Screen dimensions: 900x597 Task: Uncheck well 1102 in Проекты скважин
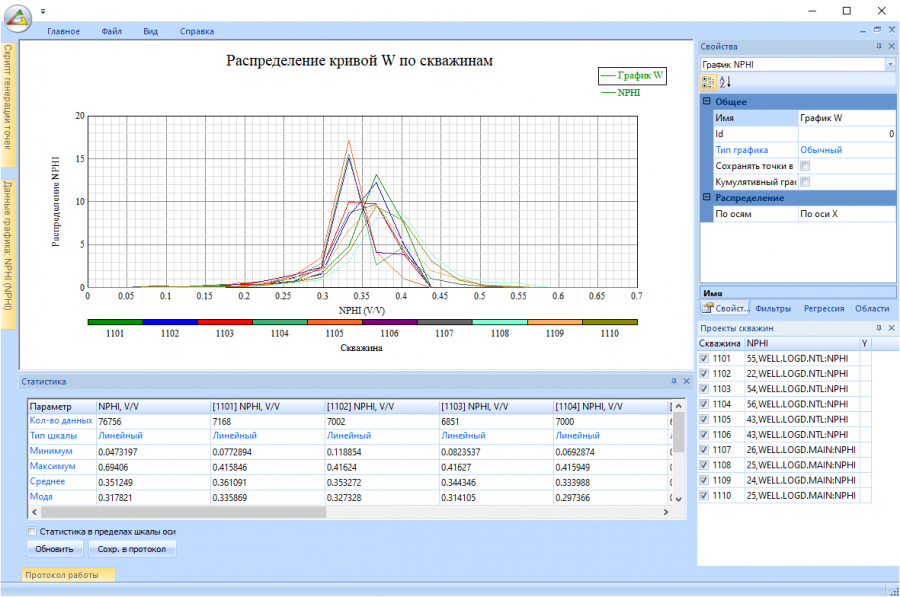point(704,374)
